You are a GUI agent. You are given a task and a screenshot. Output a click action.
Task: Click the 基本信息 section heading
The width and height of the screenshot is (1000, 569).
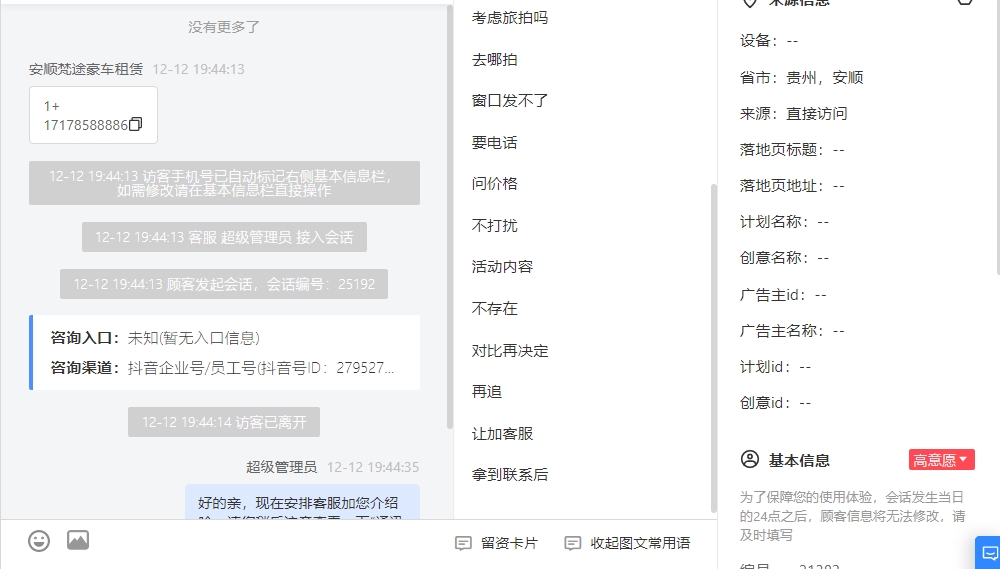coord(798,461)
